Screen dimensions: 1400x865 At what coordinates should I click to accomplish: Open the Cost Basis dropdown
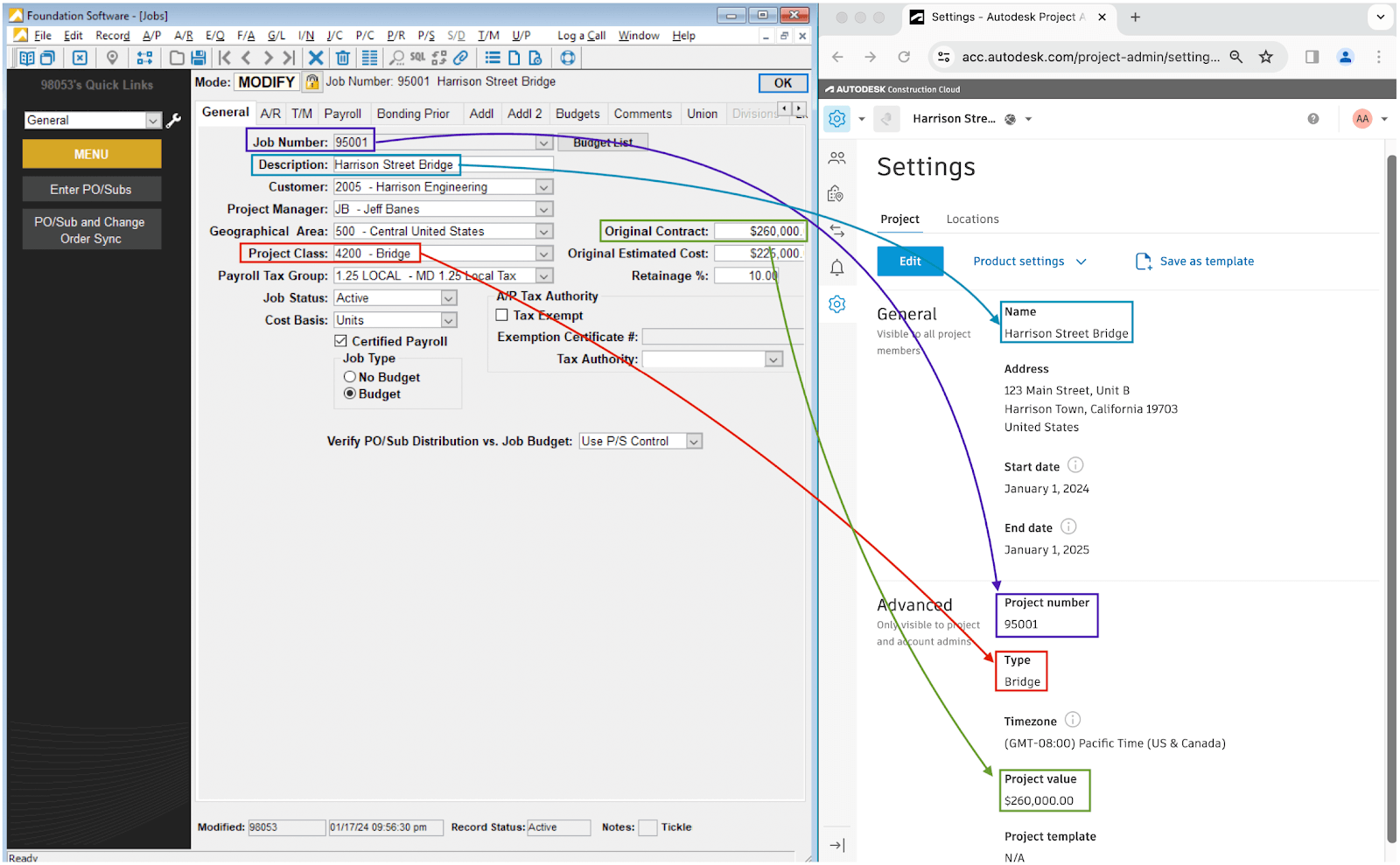pos(449,321)
